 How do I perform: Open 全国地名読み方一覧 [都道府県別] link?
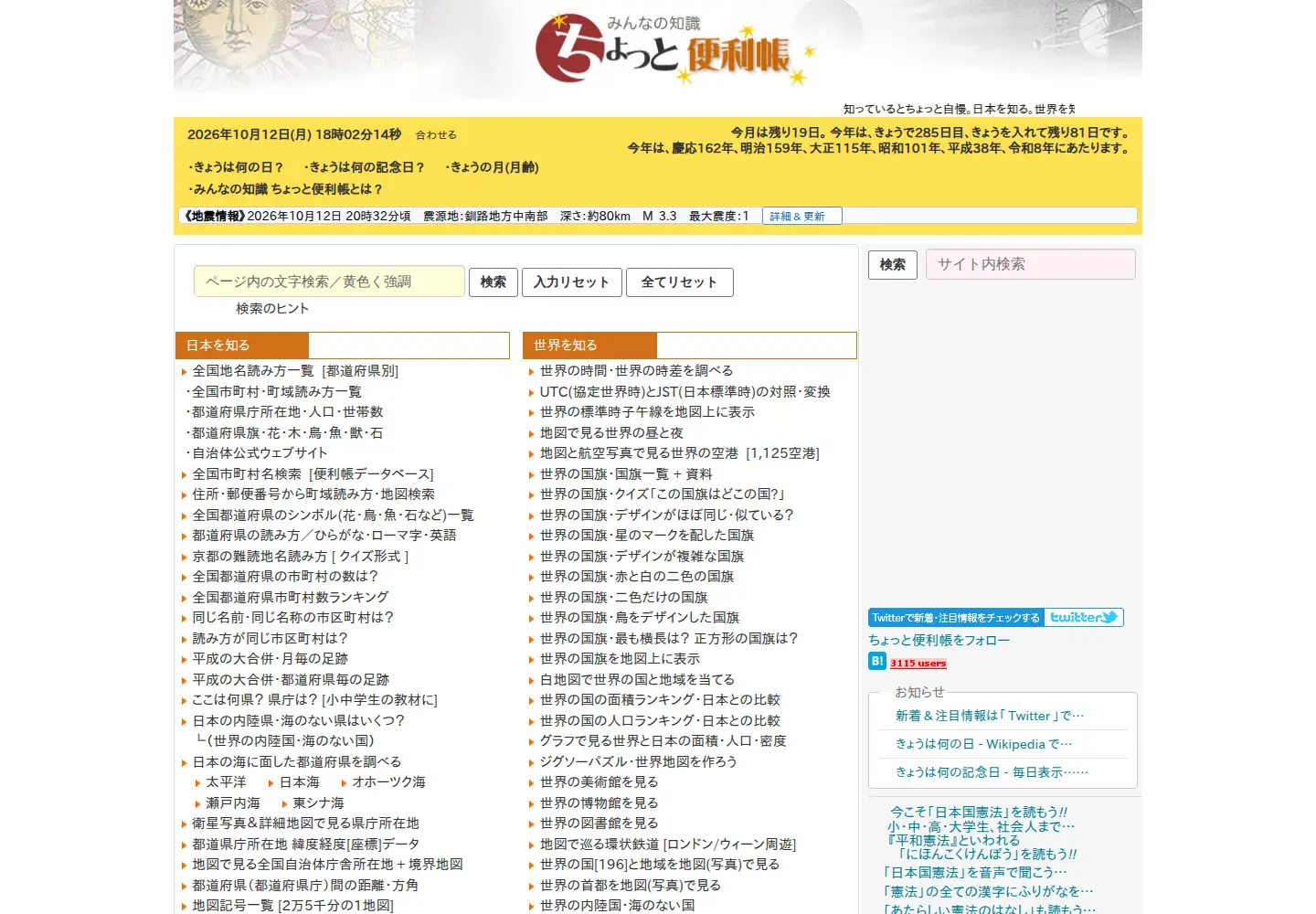(x=295, y=371)
